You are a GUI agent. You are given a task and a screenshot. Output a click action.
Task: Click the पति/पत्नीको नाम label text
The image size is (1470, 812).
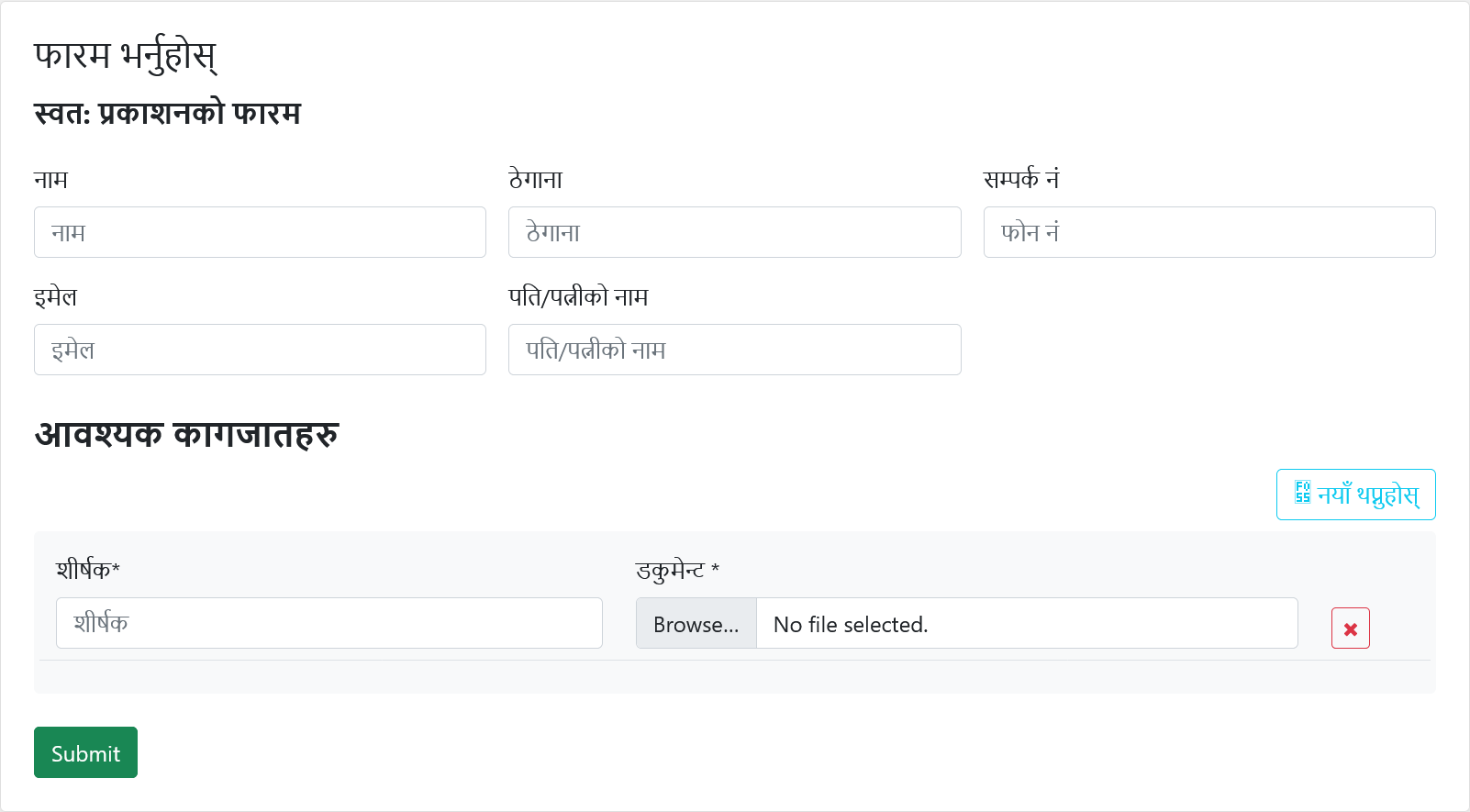coord(578,297)
